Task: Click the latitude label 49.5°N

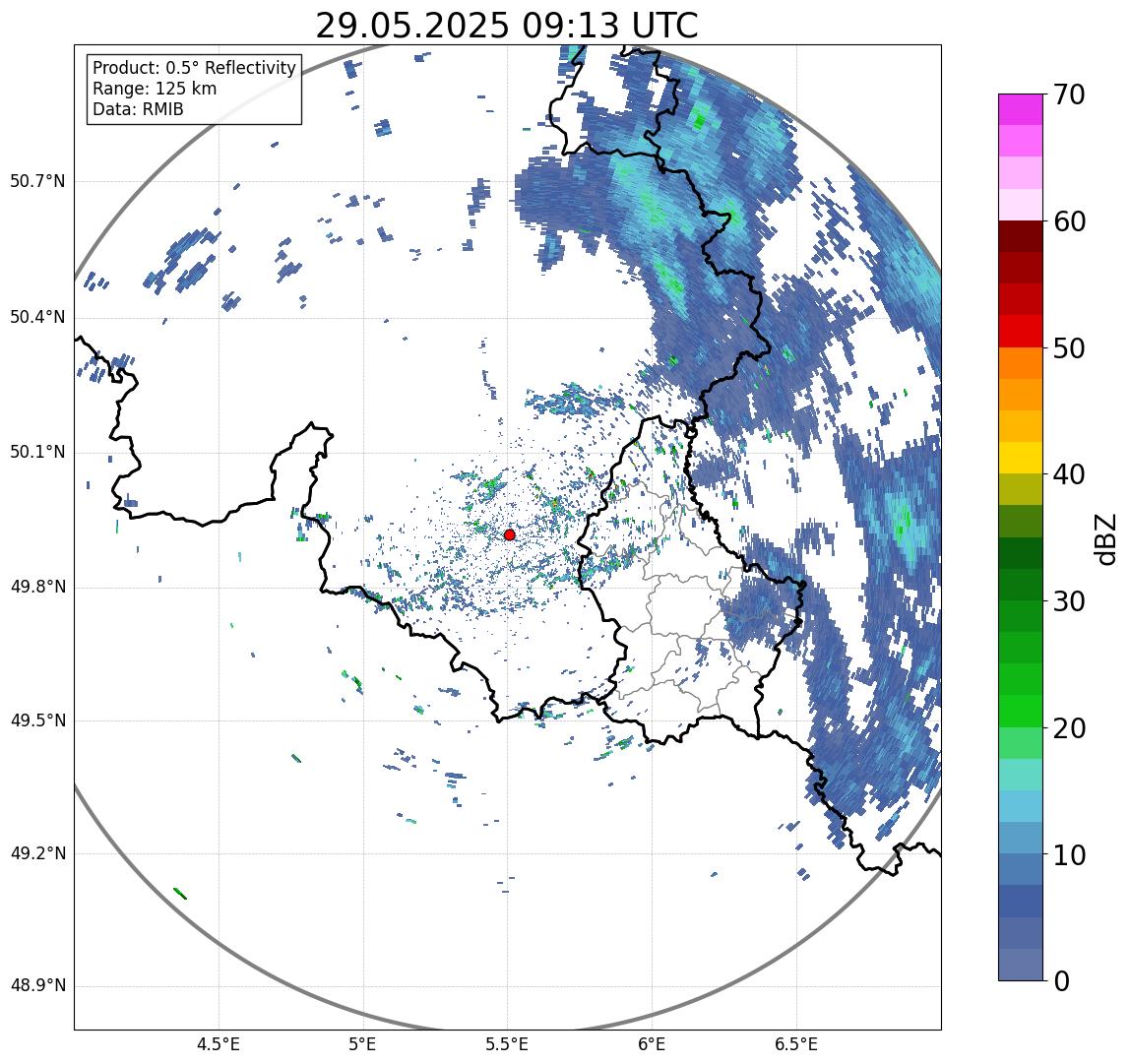Action: (37, 720)
